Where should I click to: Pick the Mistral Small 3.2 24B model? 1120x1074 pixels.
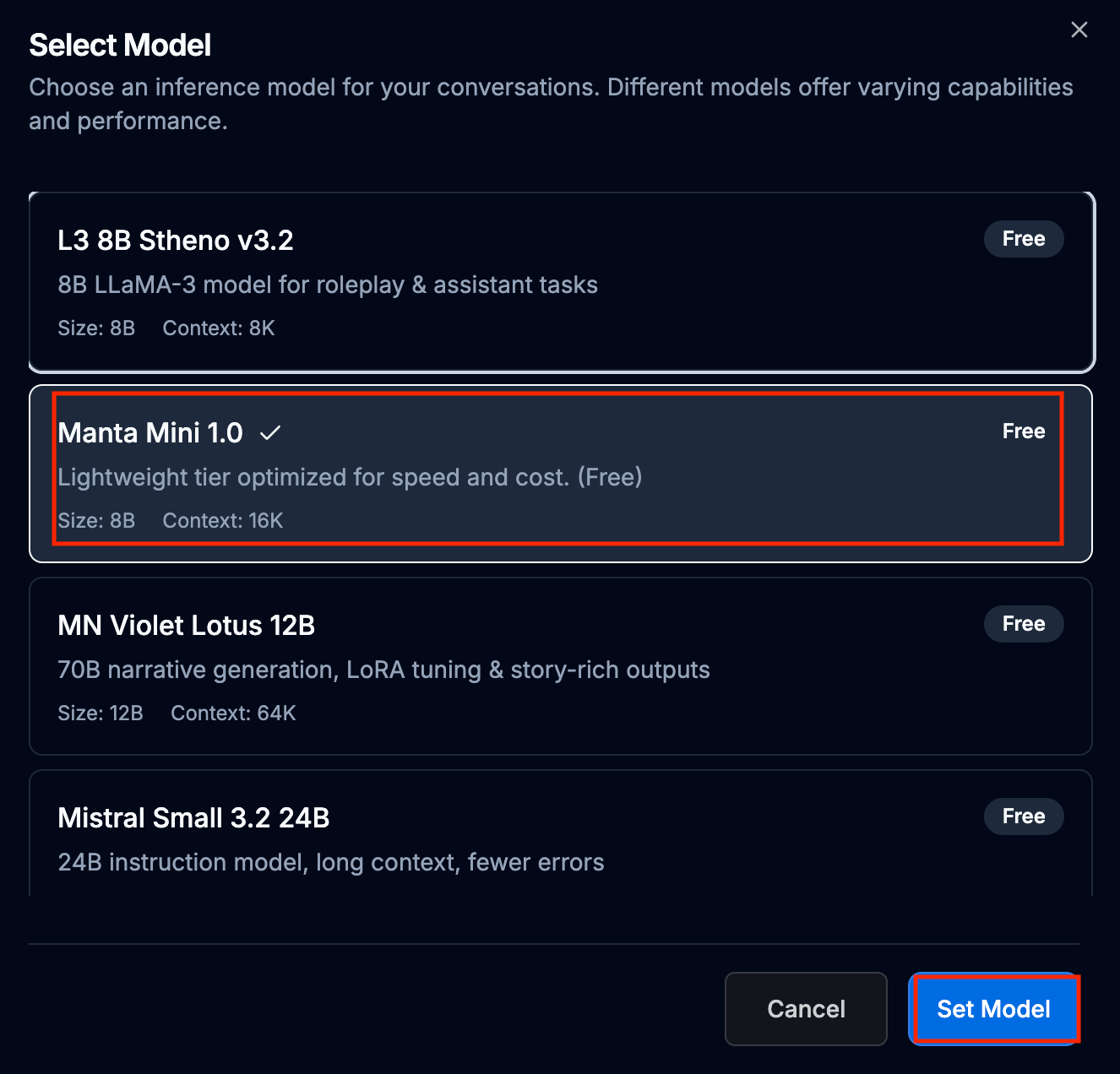tap(193, 818)
